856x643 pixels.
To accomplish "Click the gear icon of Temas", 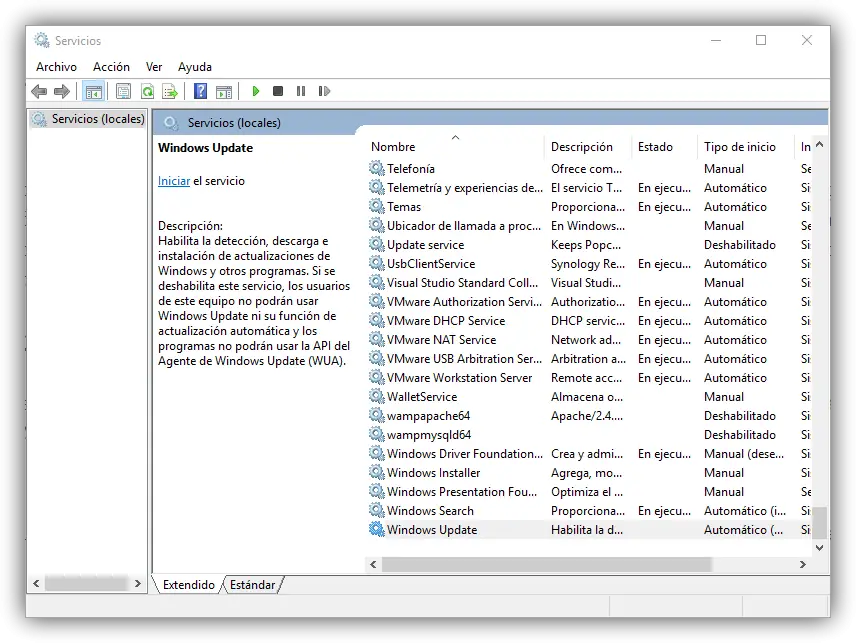I will 377,206.
